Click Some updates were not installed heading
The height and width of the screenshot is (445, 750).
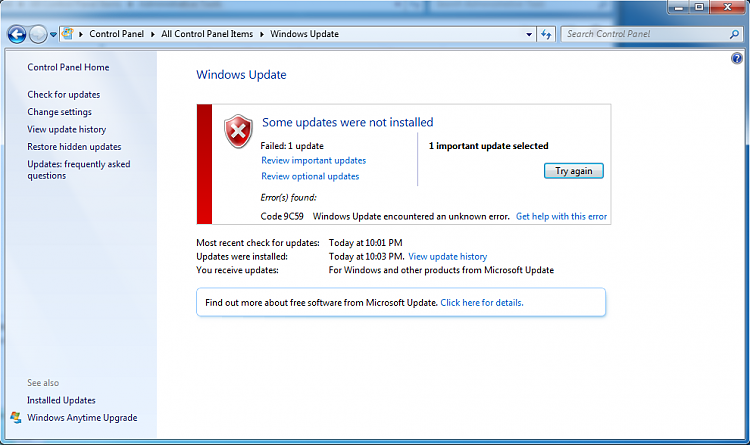pyautogui.click(x=348, y=122)
